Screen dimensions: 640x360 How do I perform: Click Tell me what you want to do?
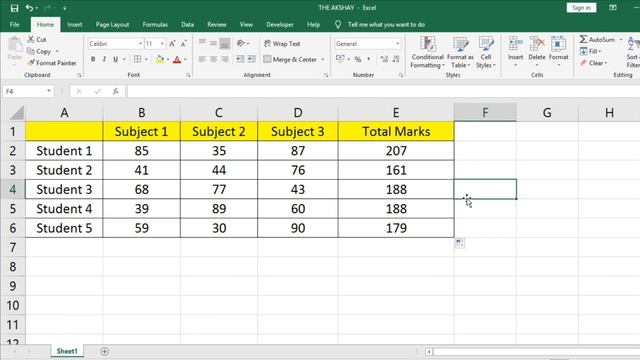(x=386, y=24)
